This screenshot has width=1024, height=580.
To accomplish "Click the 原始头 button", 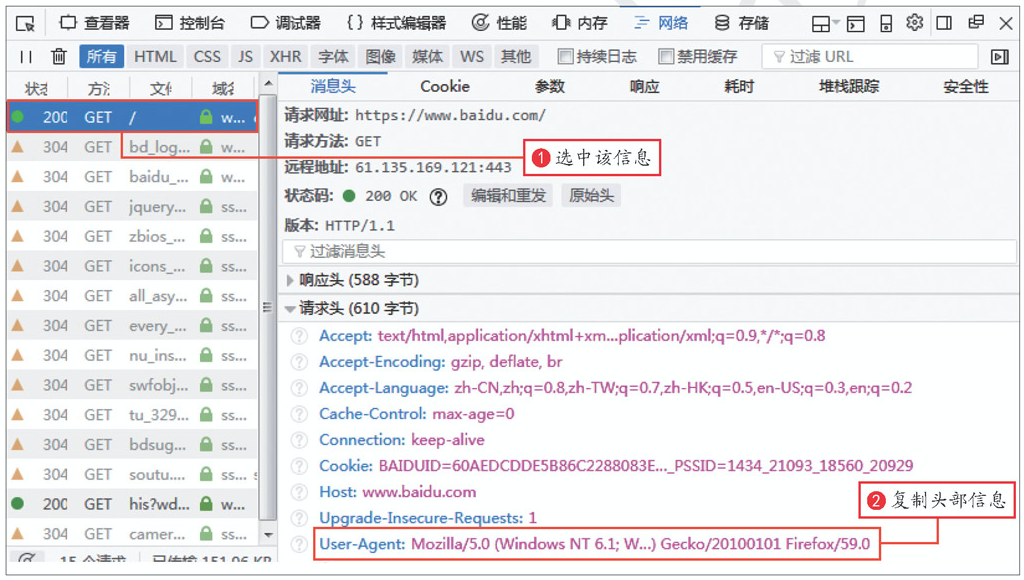I will click(591, 196).
